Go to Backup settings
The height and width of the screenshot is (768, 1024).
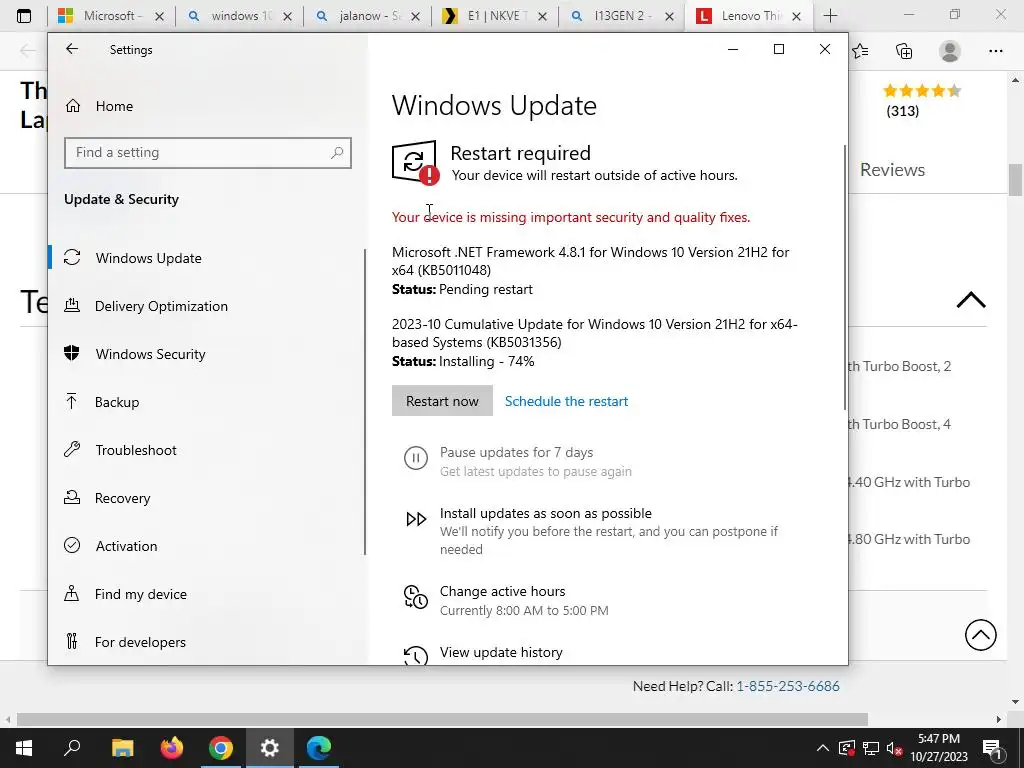117,402
